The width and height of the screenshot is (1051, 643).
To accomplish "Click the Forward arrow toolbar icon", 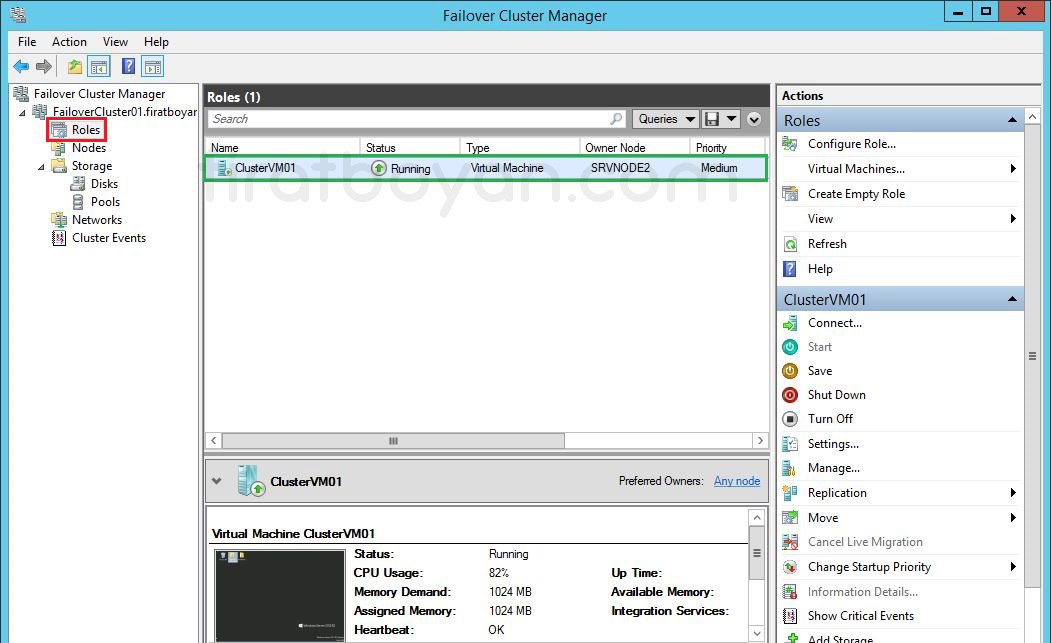I will pos(44,66).
